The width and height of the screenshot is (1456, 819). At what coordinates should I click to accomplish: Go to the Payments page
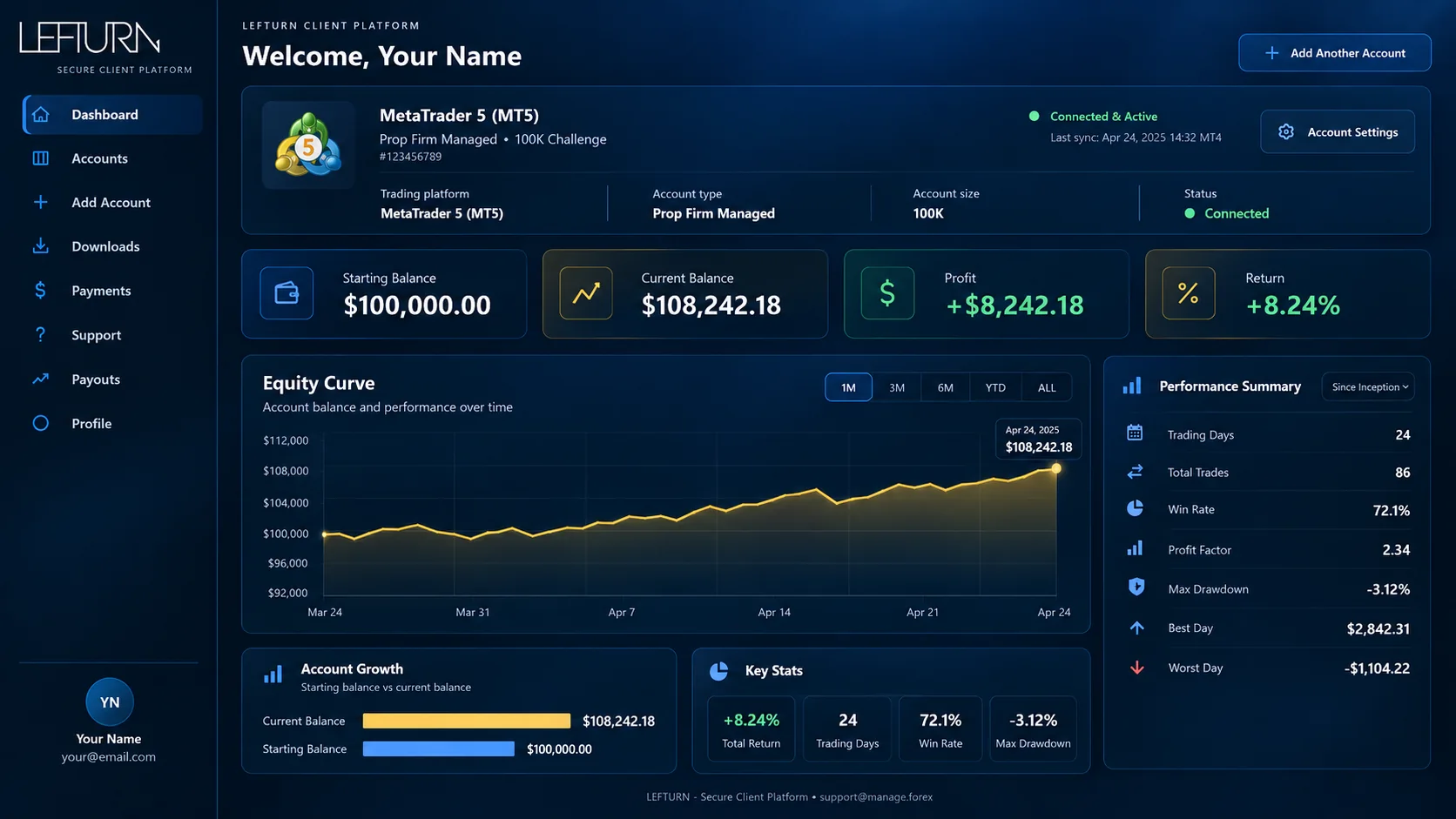[112, 291]
